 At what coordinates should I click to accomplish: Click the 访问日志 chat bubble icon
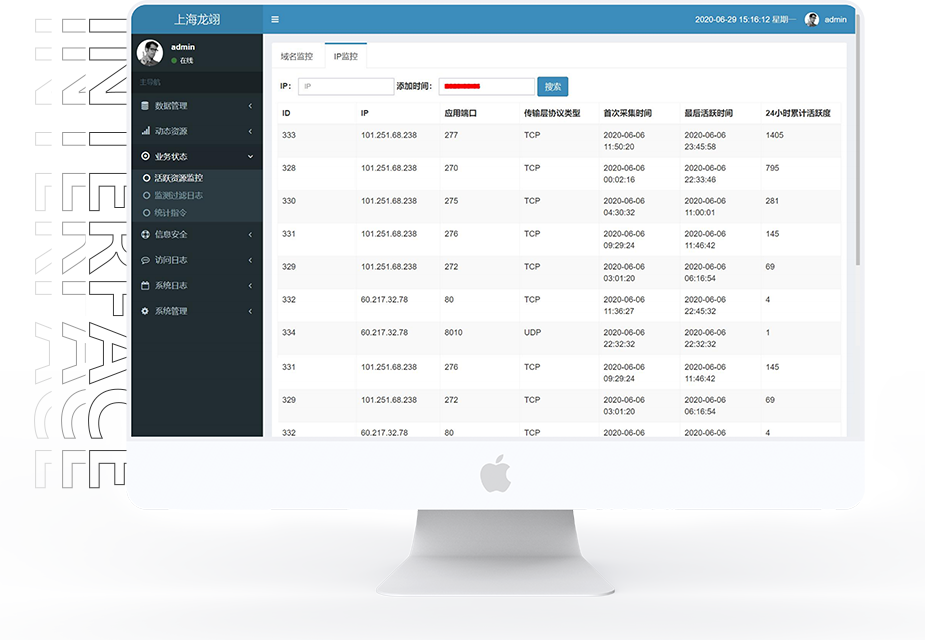pyautogui.click(x=145, y=260)
